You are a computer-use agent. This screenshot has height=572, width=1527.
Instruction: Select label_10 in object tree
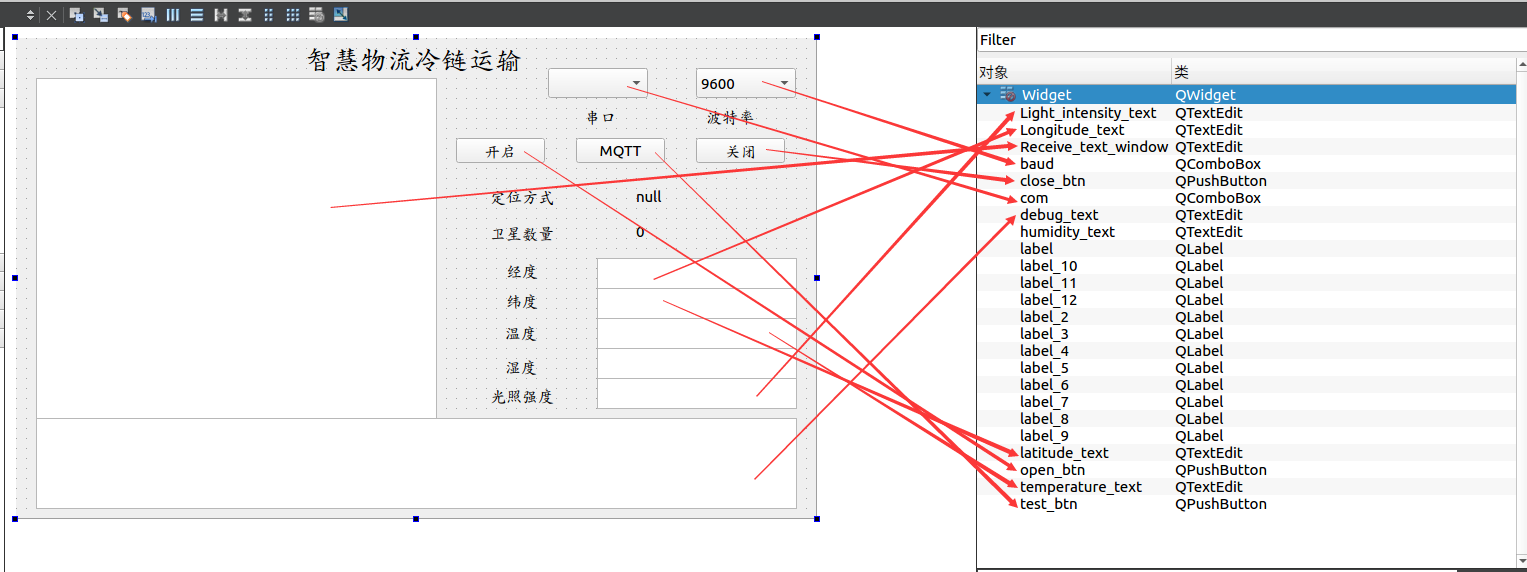(1049, 265)
